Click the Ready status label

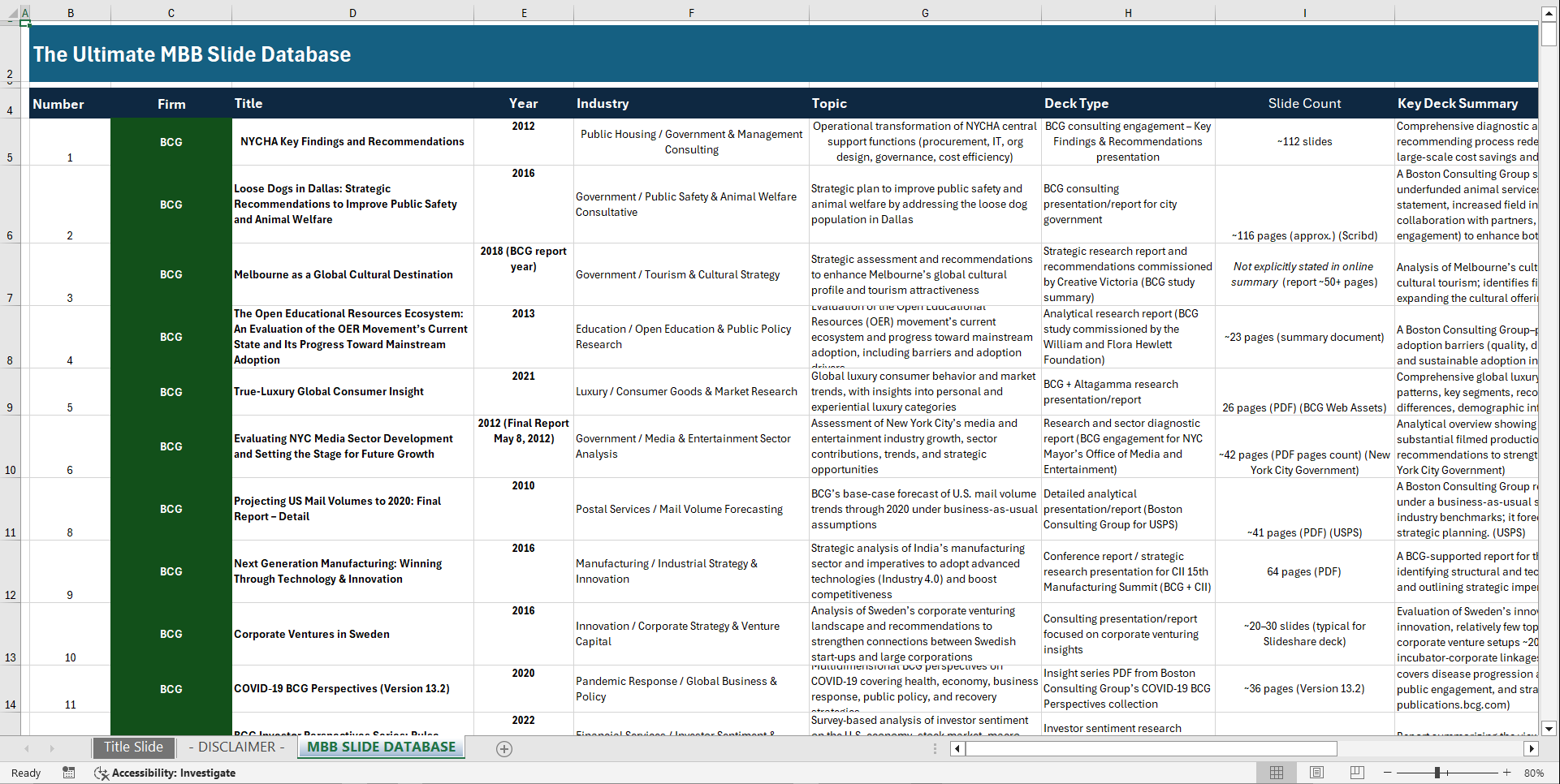pos(25,773)
